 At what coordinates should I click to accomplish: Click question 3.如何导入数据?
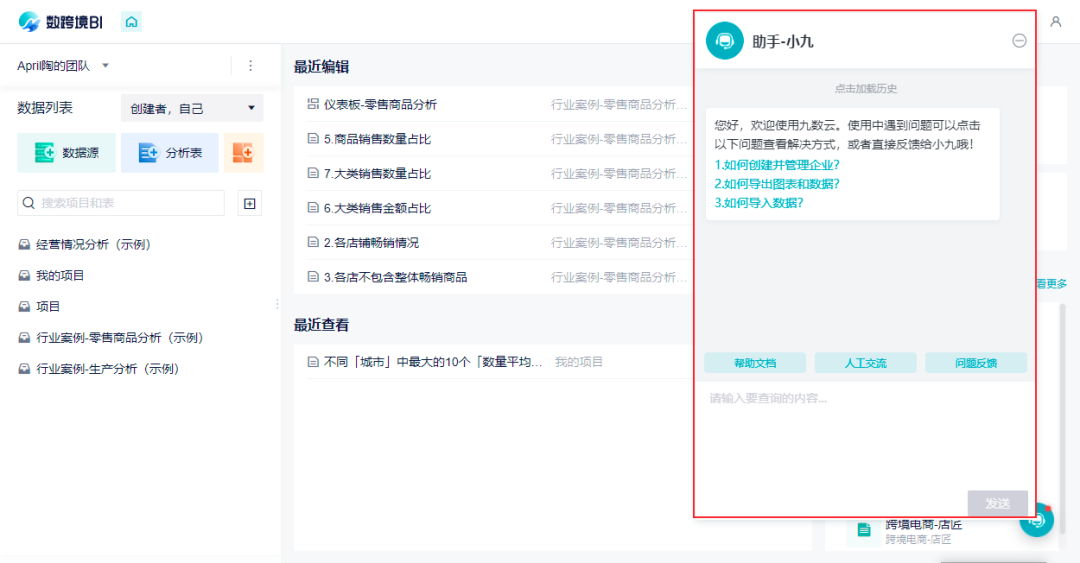point(758,203)
